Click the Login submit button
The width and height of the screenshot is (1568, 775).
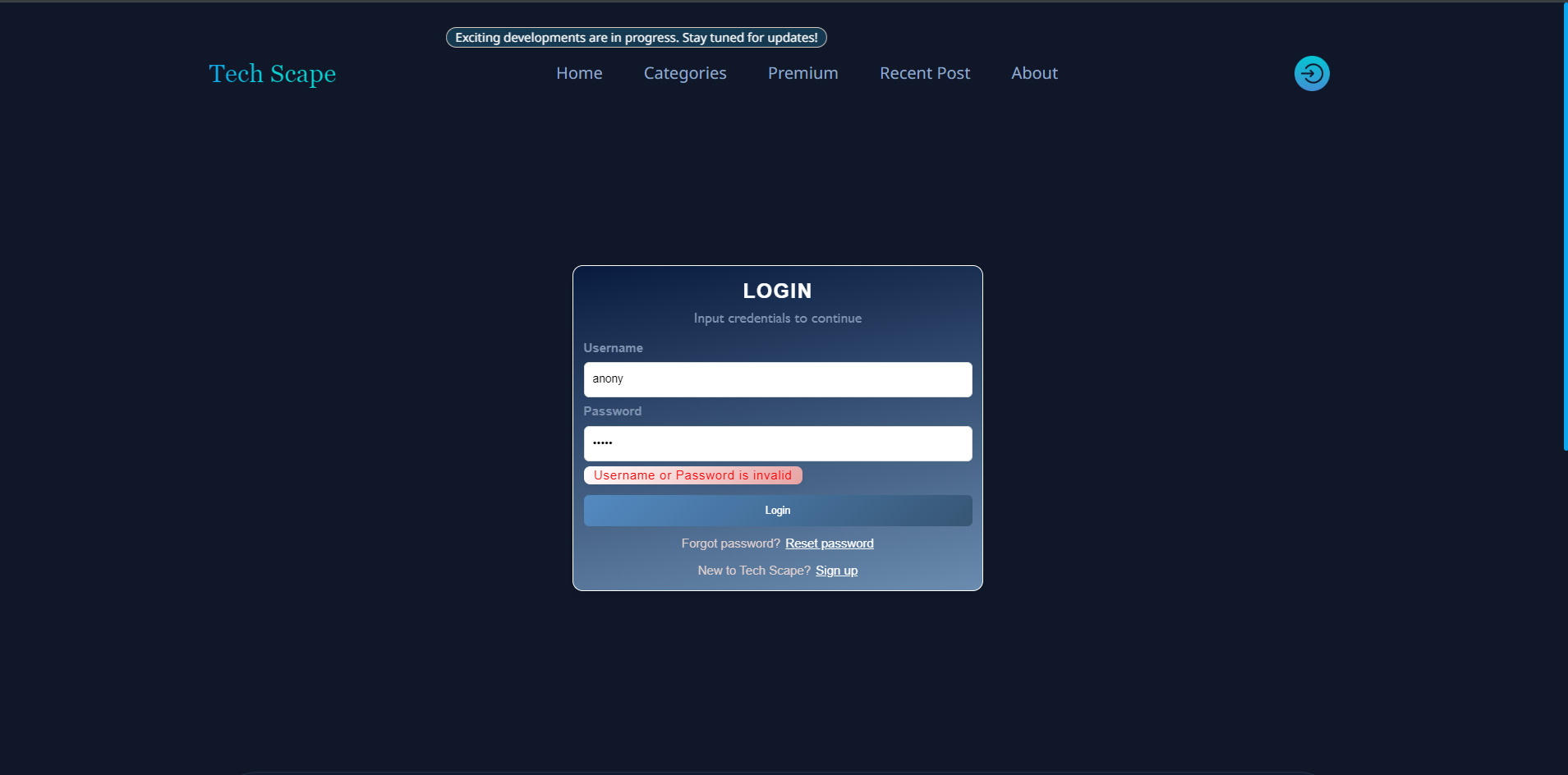[778, 511]
